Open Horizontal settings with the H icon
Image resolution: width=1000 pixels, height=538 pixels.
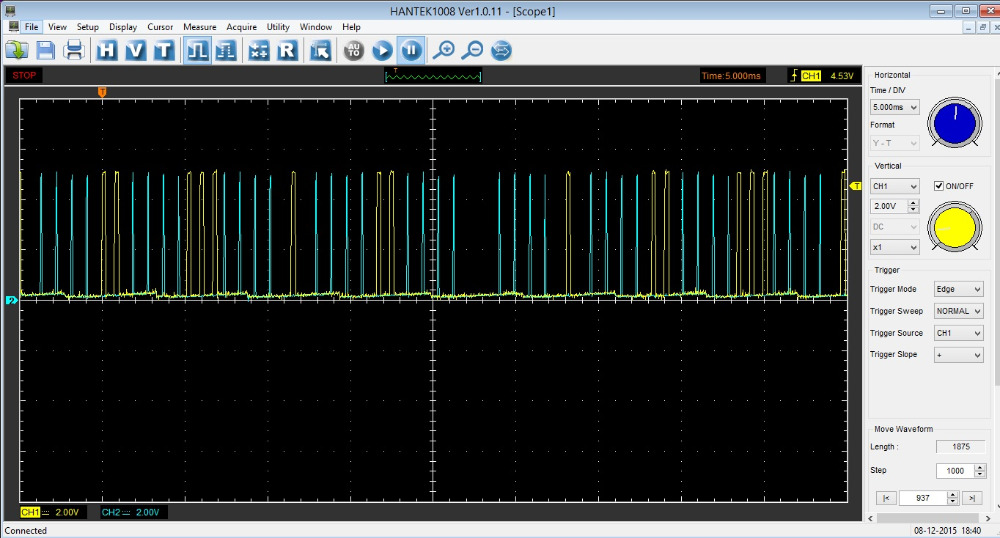click(107, 50)
